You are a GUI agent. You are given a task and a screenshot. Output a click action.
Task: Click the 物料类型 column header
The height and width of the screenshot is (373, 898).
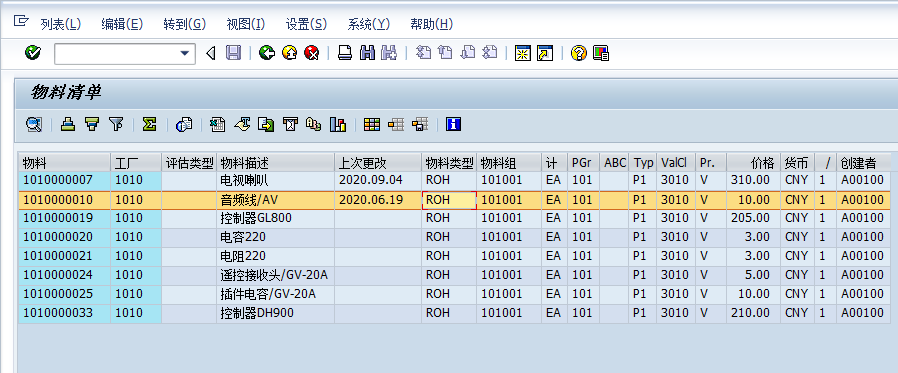pos(449,163)
